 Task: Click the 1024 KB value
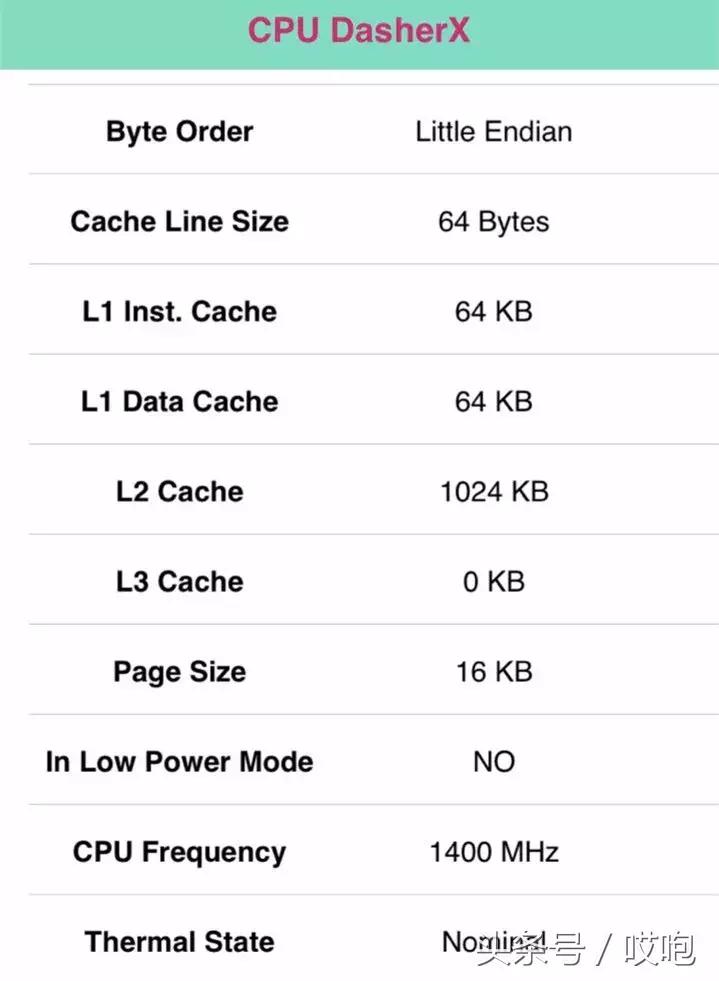[x=494, y=492]
